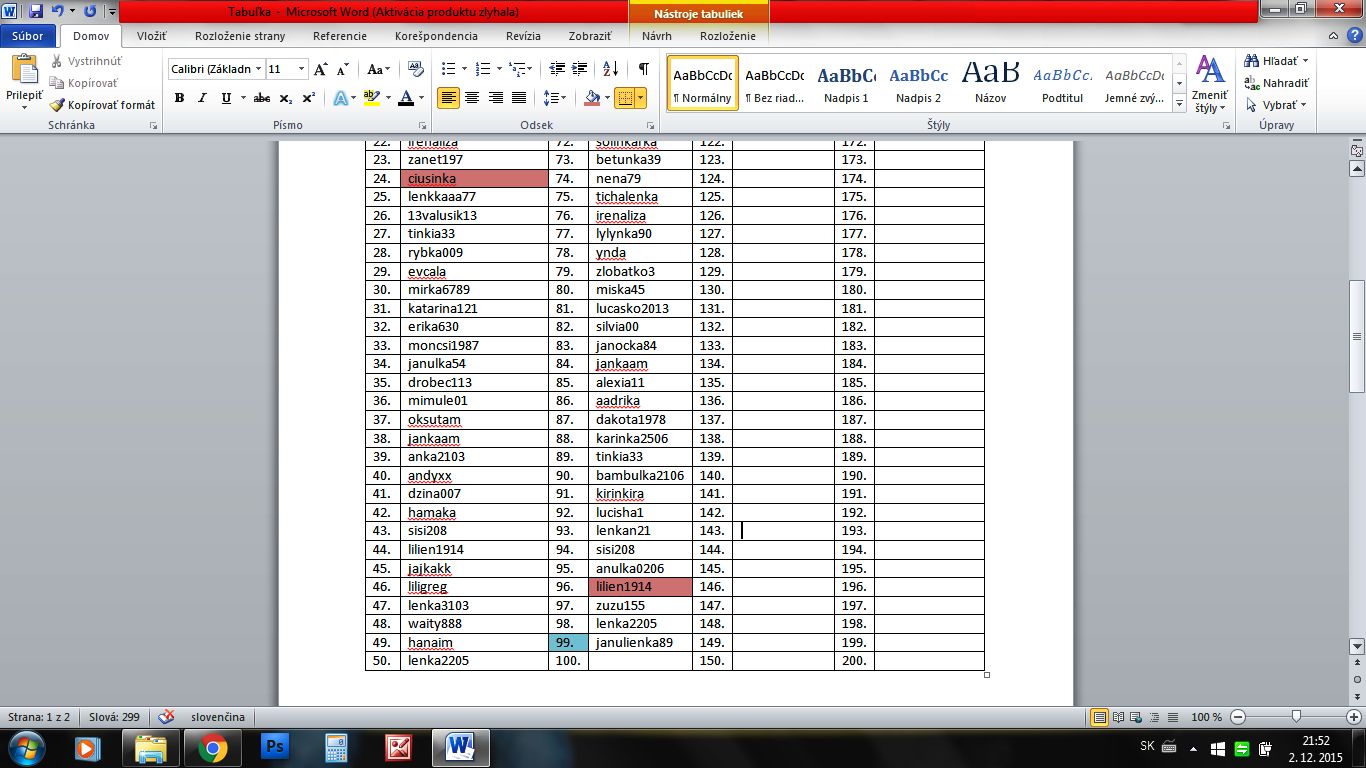Apply superscript formatting
Screen dimensions: 1366x768
pyautogui.click(x=309, y=98)
